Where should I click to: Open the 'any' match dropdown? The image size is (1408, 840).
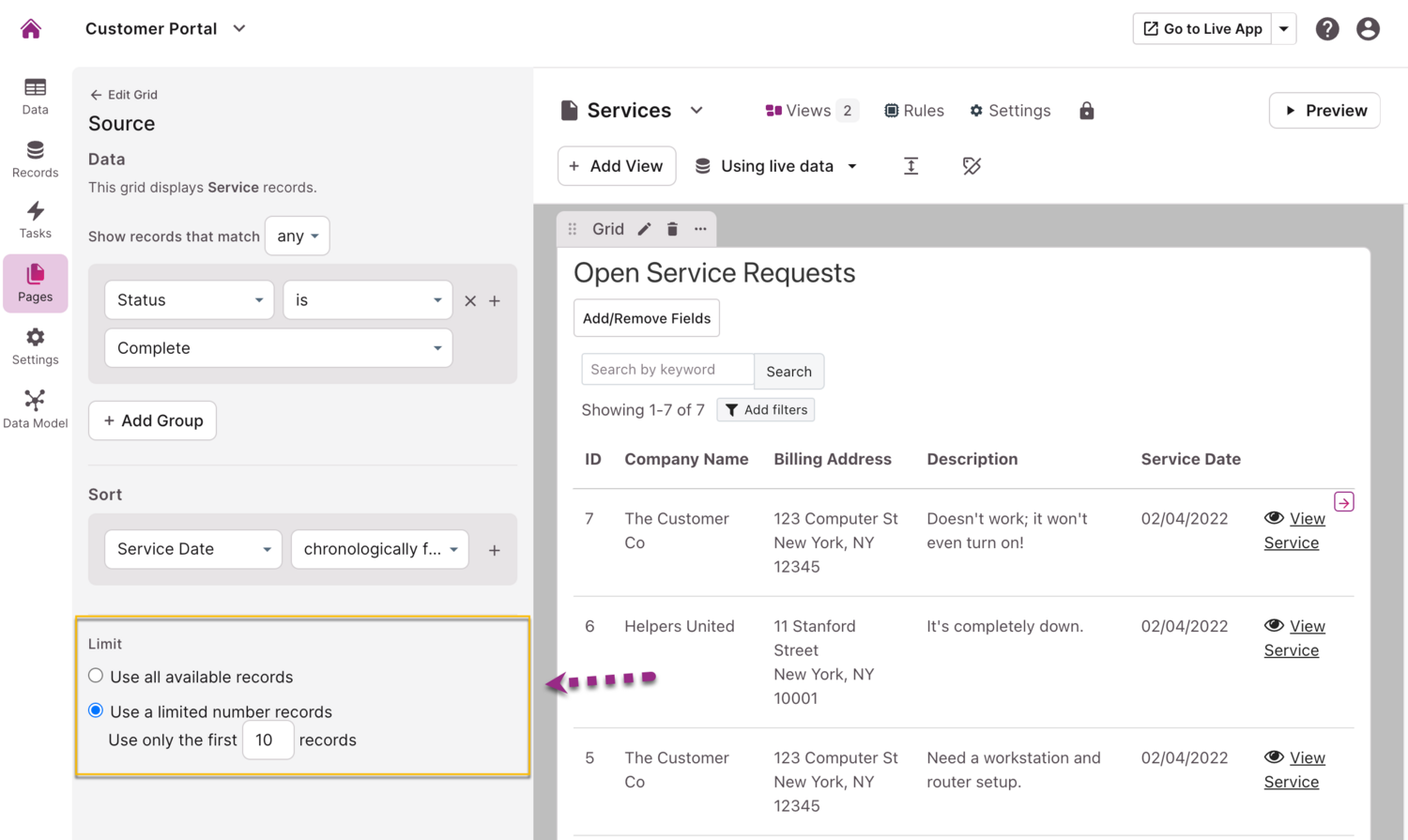click(x=298, y=236)
